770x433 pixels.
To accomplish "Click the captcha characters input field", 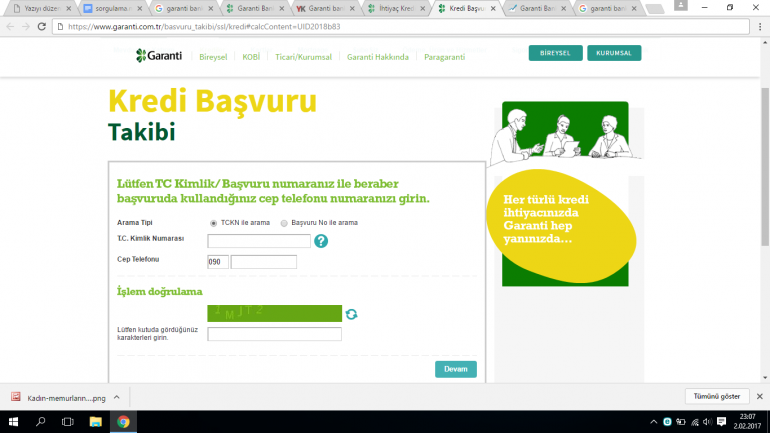I will pos(275,334).
